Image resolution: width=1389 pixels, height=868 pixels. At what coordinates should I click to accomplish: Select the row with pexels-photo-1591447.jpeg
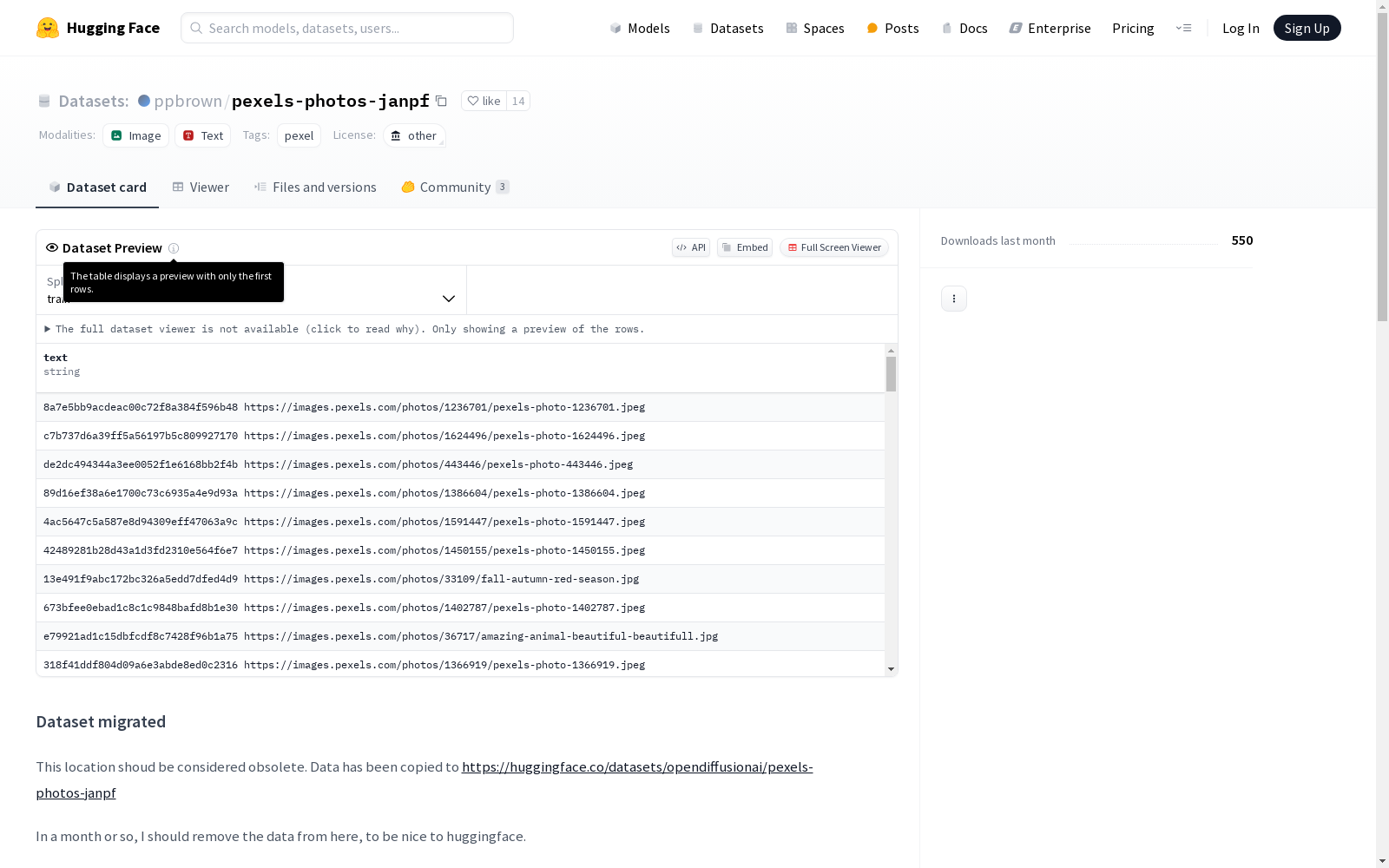[x=460, y=522]
